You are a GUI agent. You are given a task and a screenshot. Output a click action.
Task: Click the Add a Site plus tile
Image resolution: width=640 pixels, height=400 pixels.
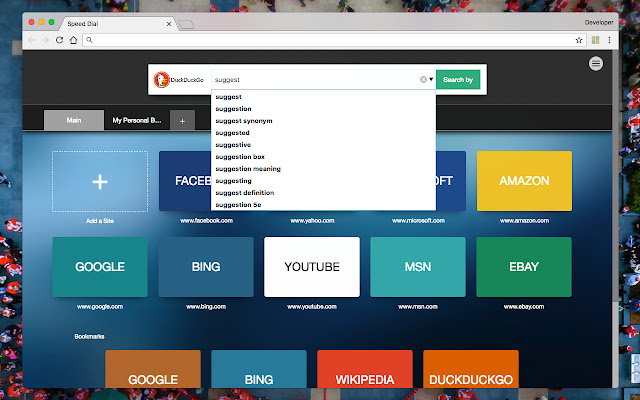click(x=100, y=182)
